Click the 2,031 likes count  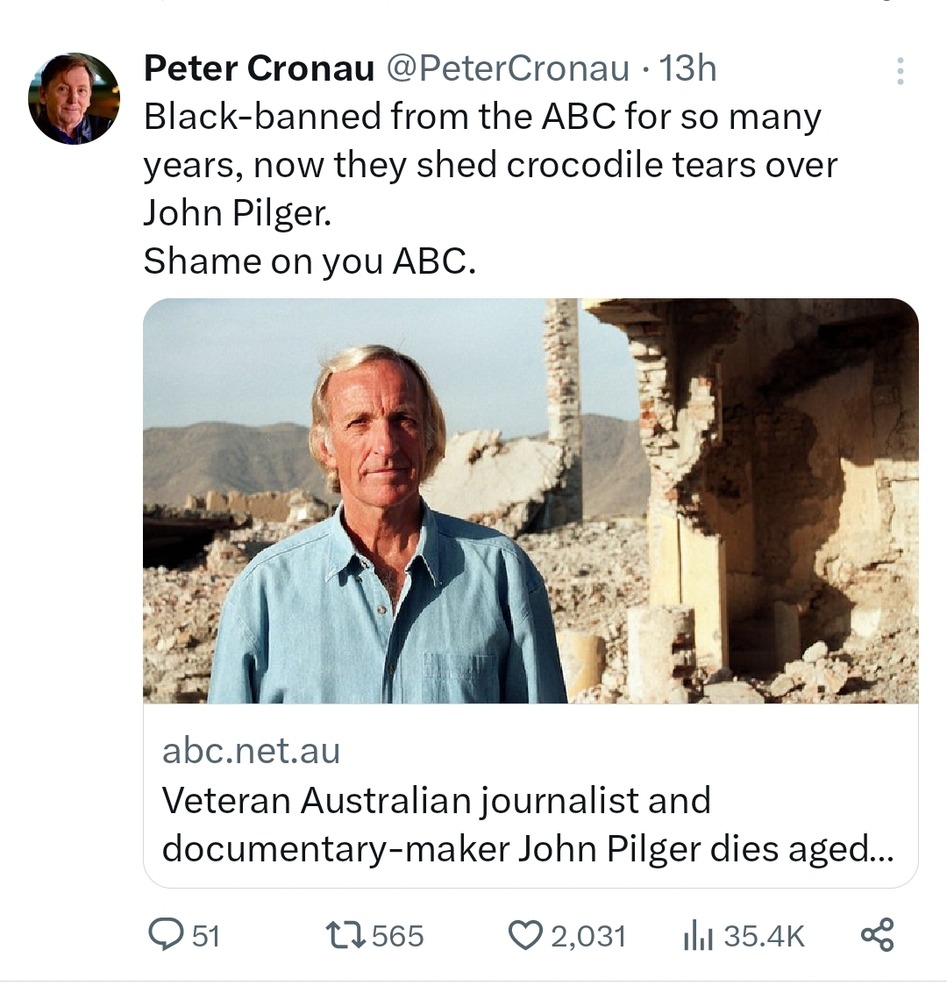click(x=587, y=936)
